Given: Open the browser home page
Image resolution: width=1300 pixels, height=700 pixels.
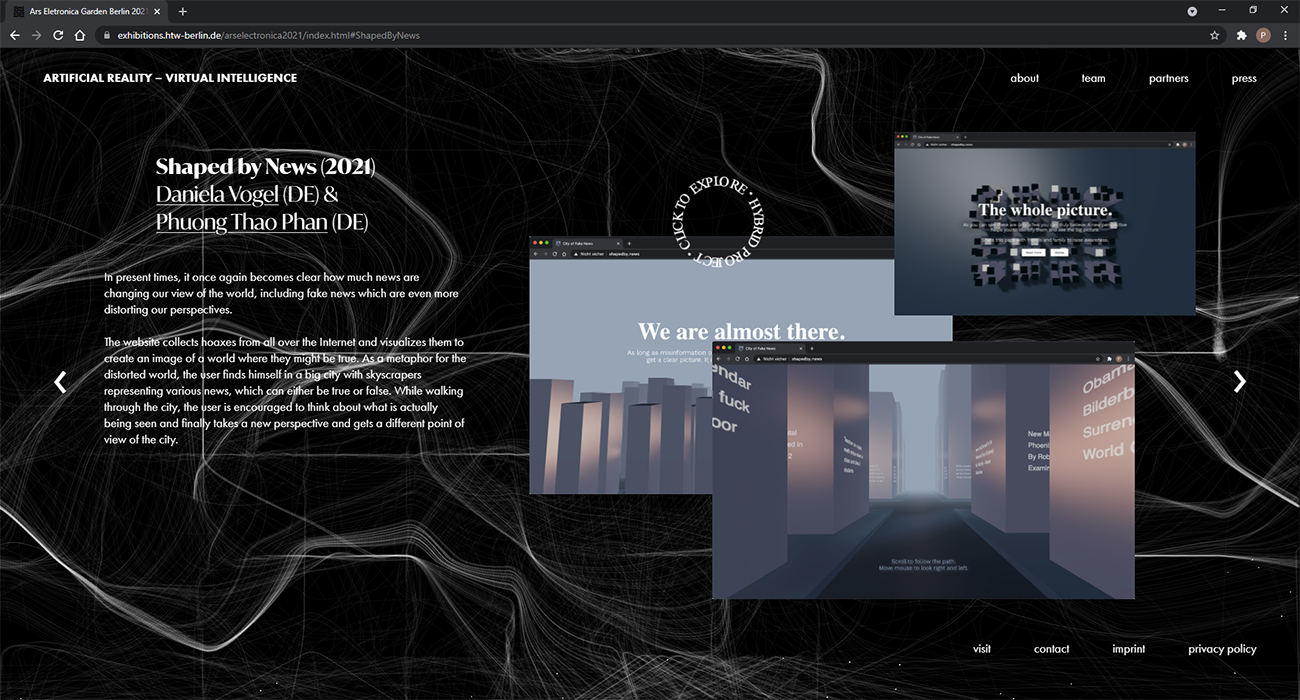Looking at the screenshot, I should tap(80, 35).
